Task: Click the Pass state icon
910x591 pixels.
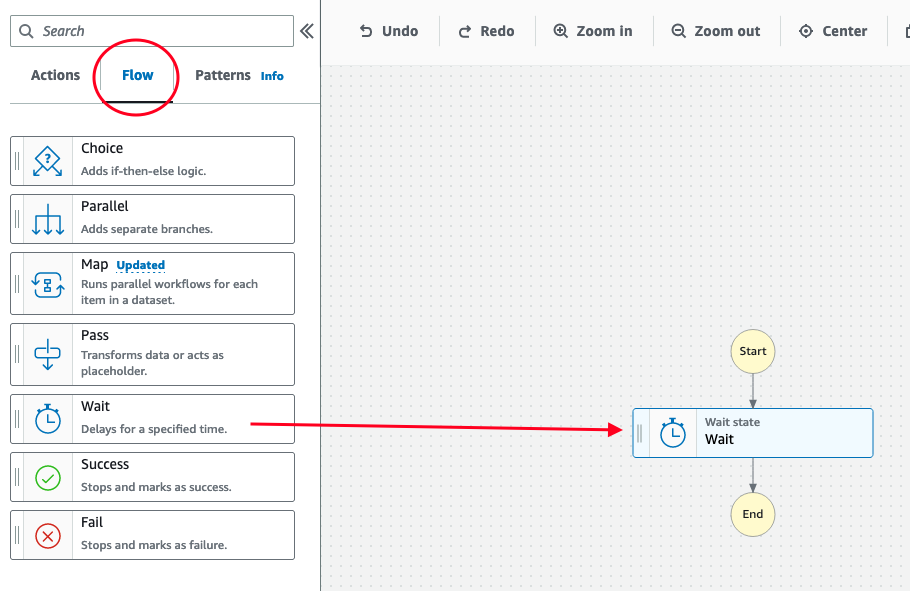Action: (x=47, y=353)
